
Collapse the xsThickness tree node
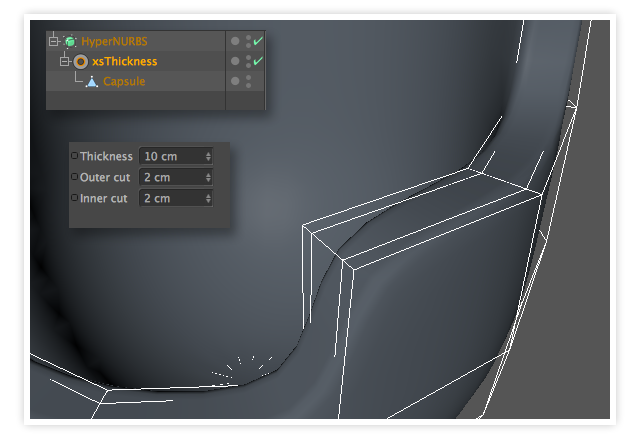pos(64,62)
